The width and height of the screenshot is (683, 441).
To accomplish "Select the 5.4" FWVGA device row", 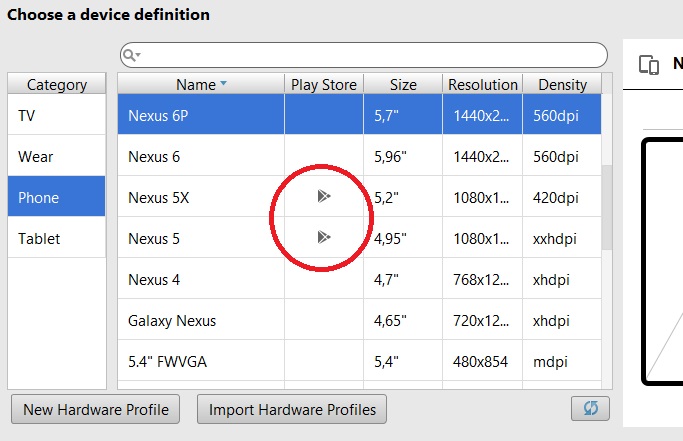I will [200, 362].
